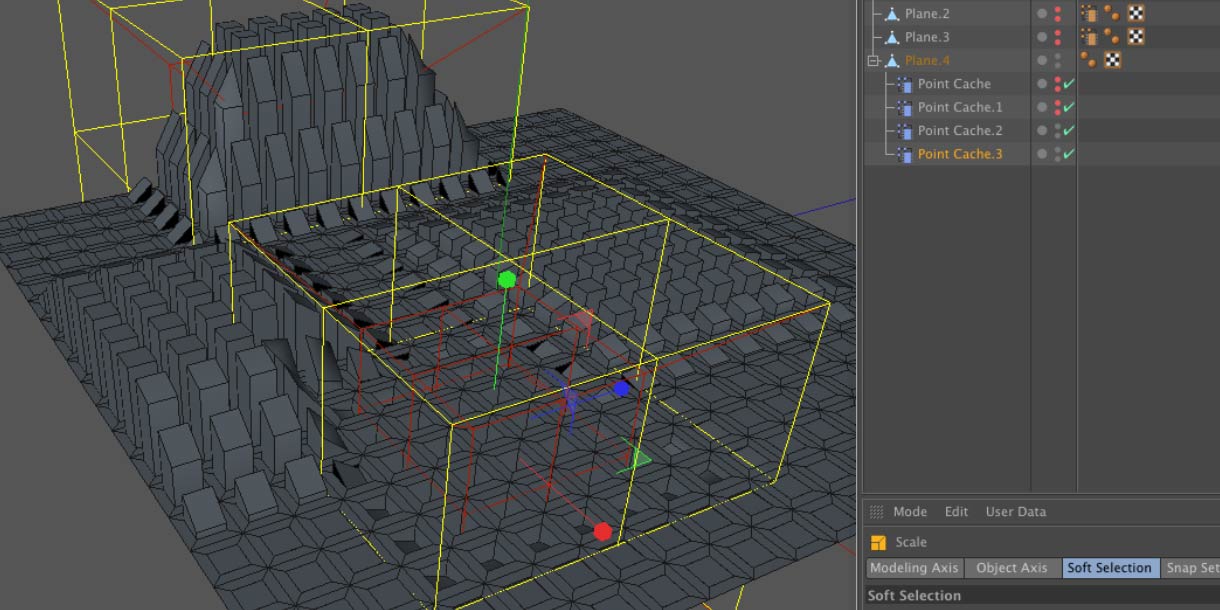Viewport: 1220px width, 610px height.
Task: Click the red X-axis handle in viewport
Action: tap(602, 531)
